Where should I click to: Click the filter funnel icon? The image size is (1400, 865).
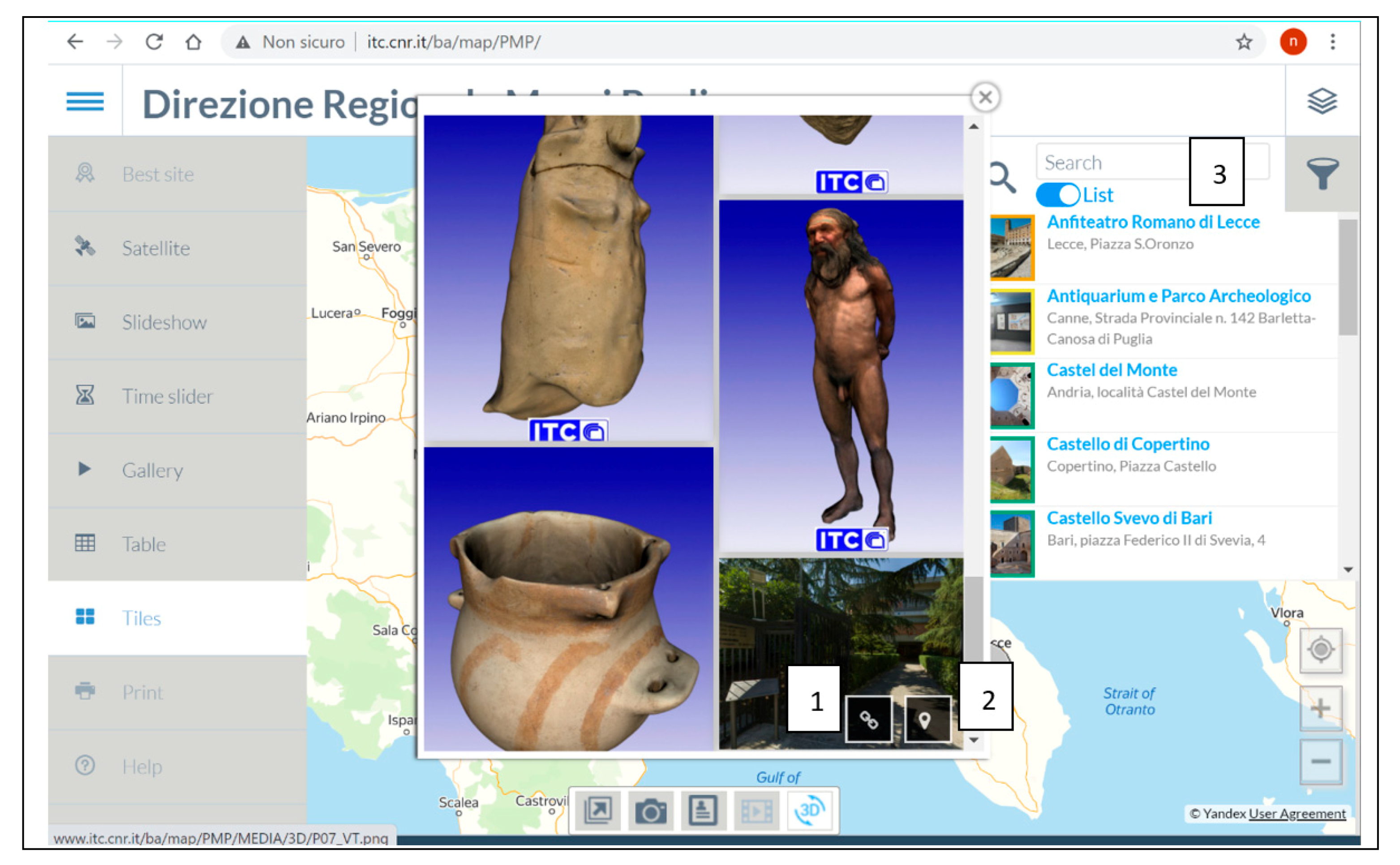pos(1322,173)
